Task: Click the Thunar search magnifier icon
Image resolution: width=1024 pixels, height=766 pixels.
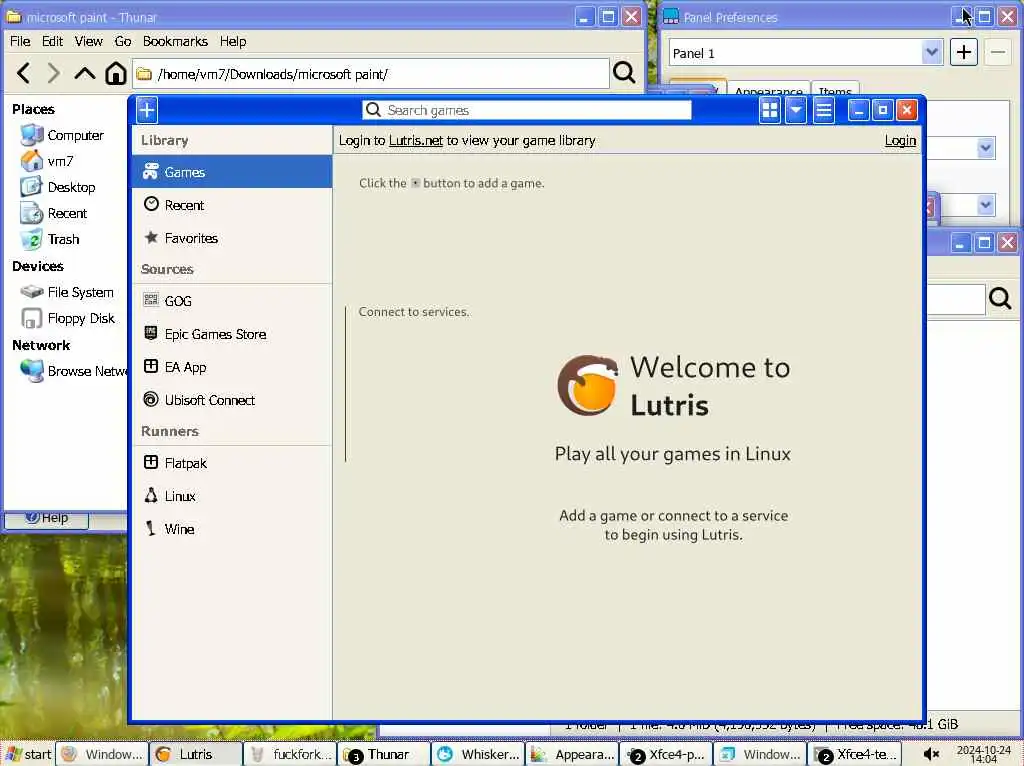Action: click(624, 72)
